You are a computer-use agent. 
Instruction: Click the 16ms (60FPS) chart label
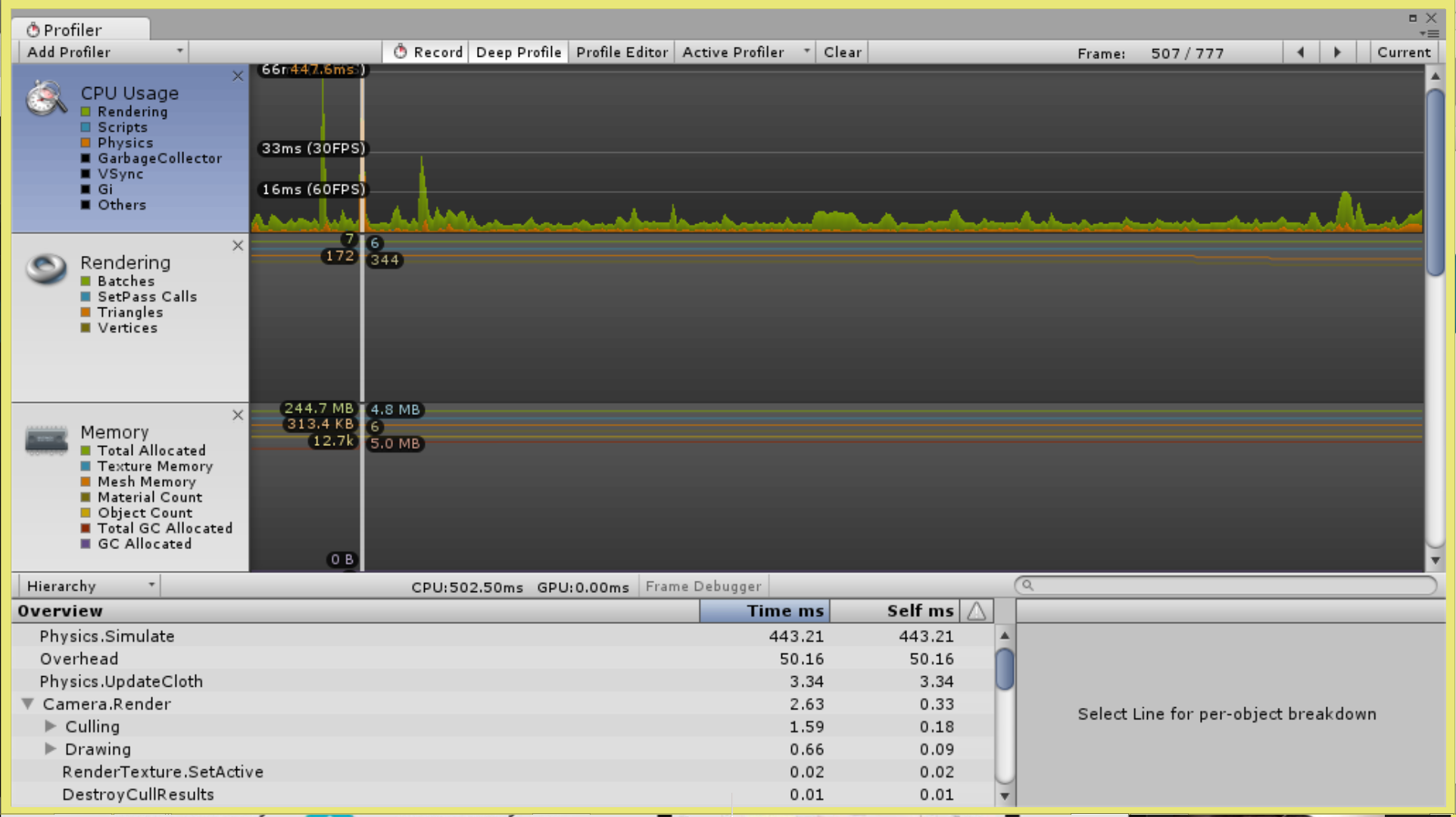[x=313, y=189]
